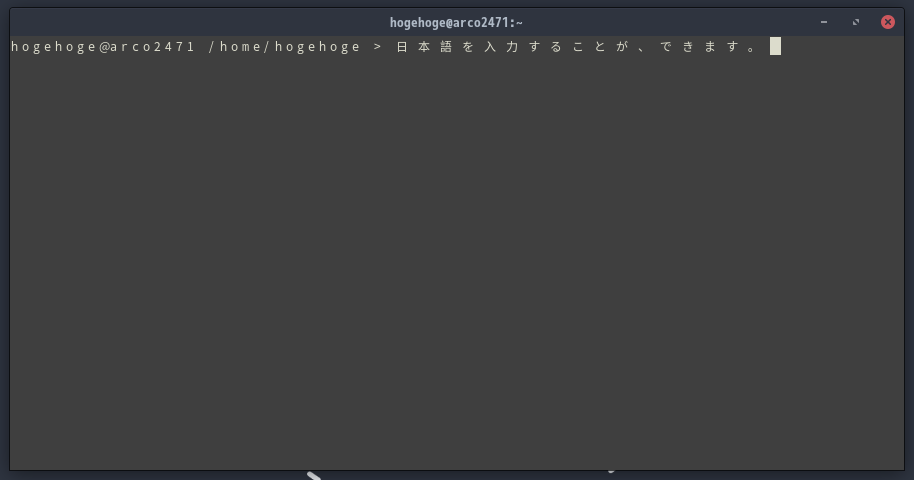Minimize the hogehoge@arco2471 terminal window
The image size is (914, 480).
[x=824, y=22]
